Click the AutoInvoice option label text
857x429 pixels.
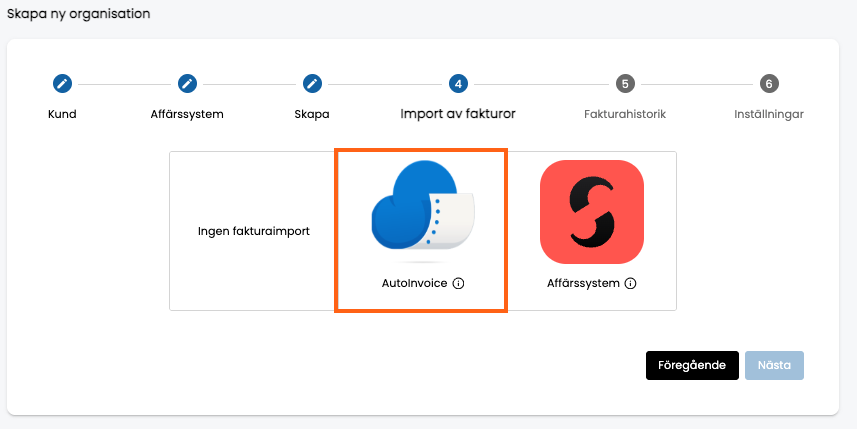click(x=415, y=284)
